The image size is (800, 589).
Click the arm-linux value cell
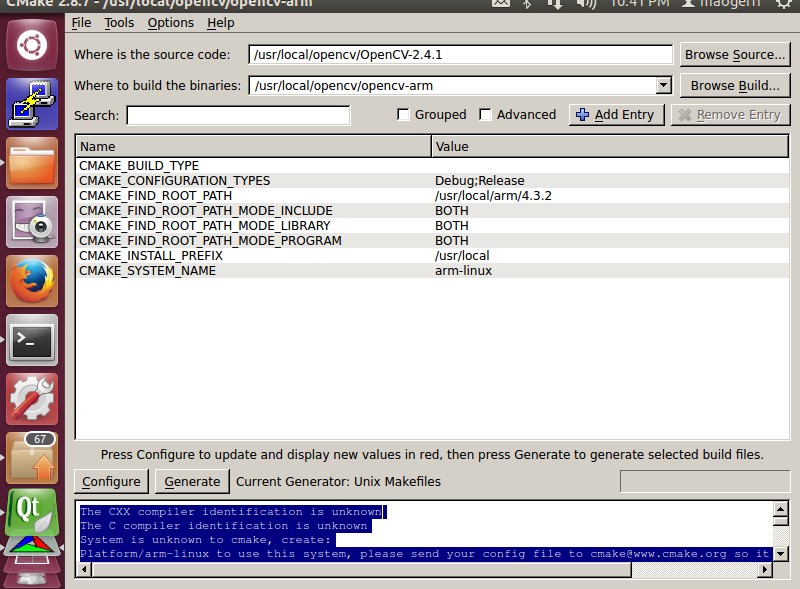point(463,271)
